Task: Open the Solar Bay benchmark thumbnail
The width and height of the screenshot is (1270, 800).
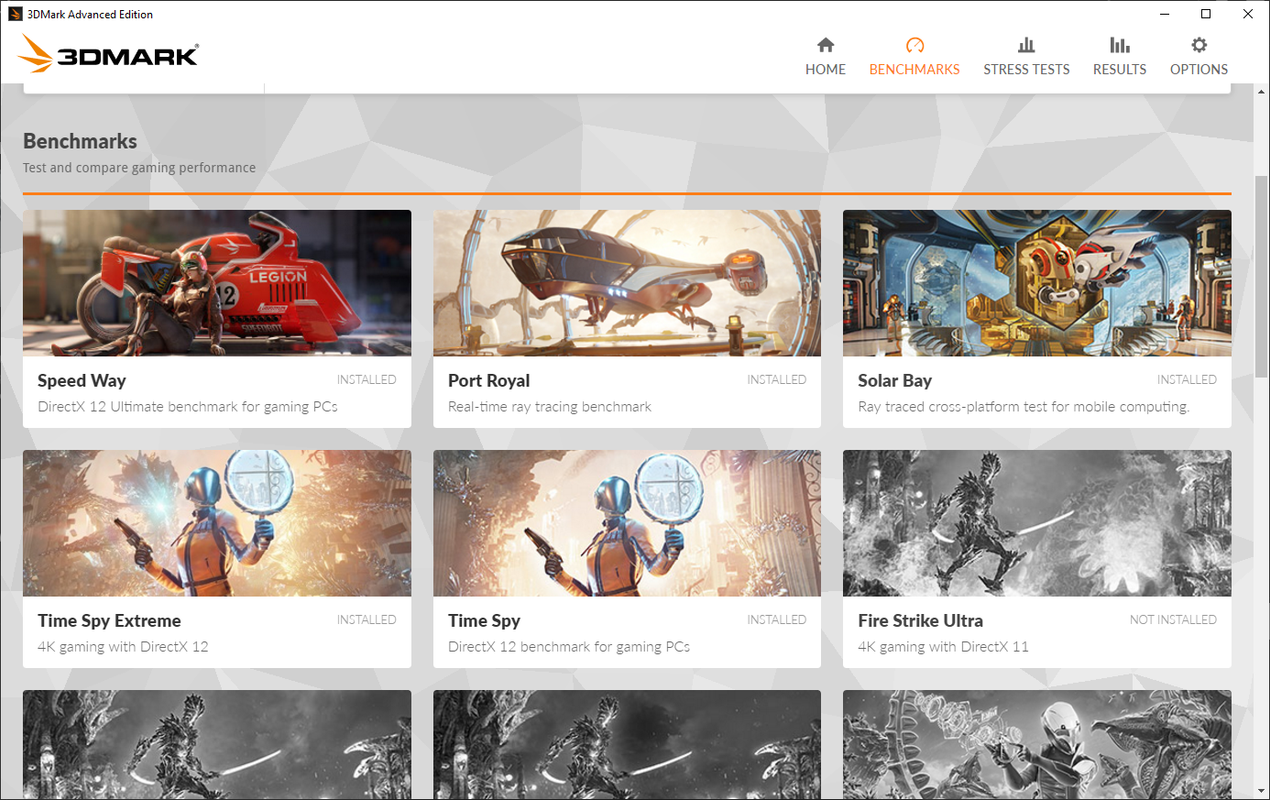Action: click(x=1037, y=283)
